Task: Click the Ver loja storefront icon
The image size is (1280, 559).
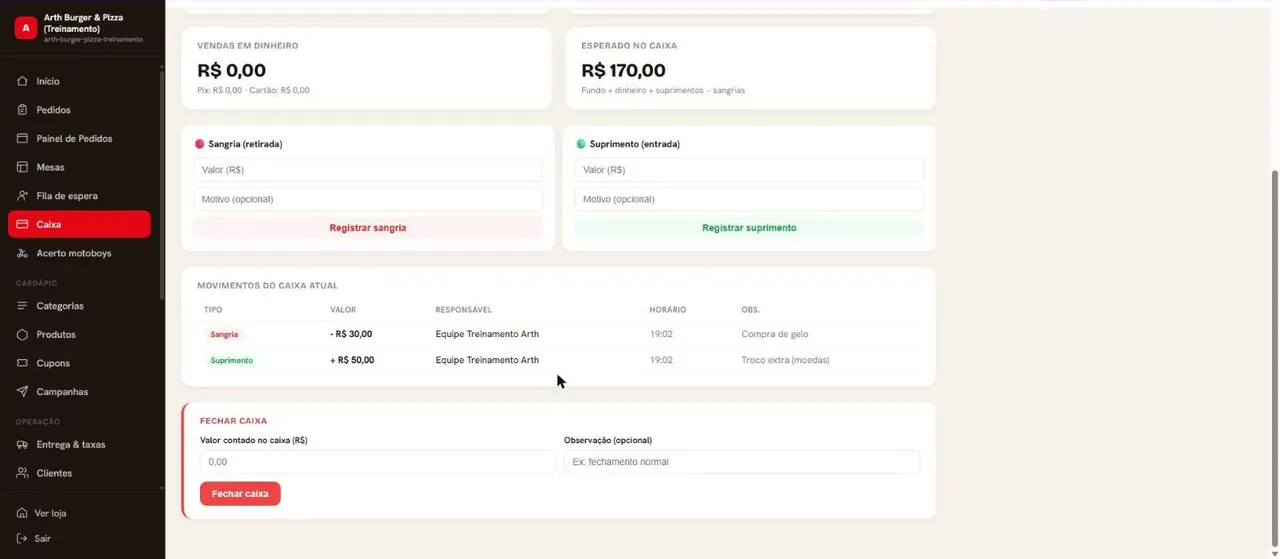Action: click(22, 513)
